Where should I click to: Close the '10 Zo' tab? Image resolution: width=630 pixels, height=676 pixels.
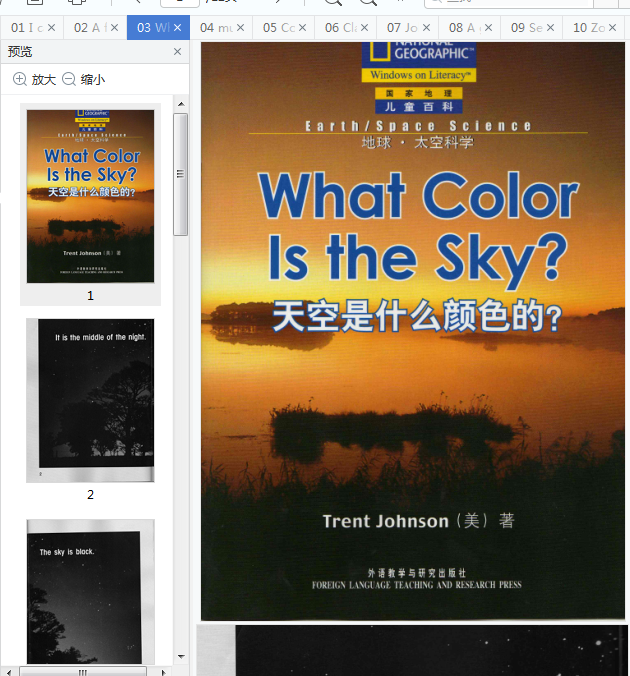tap(612, 28)
